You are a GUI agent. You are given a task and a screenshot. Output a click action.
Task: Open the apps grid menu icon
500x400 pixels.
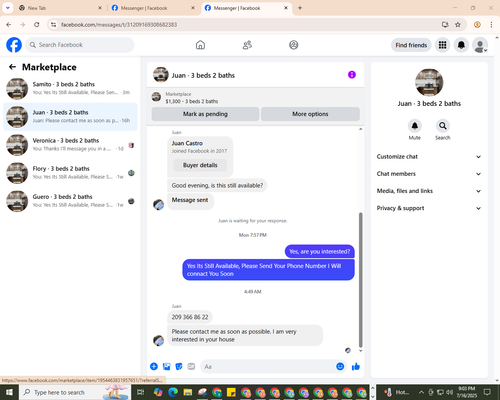[x=442, y=45]
